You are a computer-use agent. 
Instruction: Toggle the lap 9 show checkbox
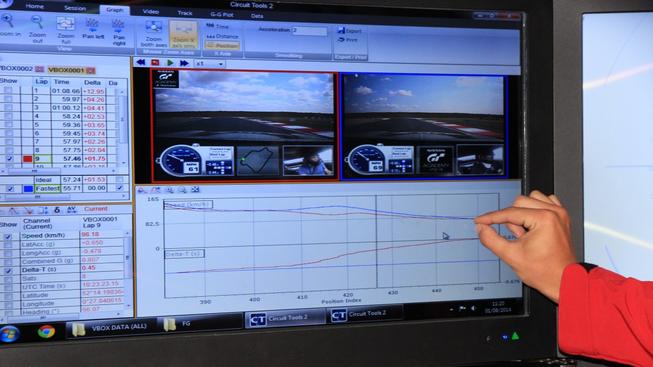[10, 159]
